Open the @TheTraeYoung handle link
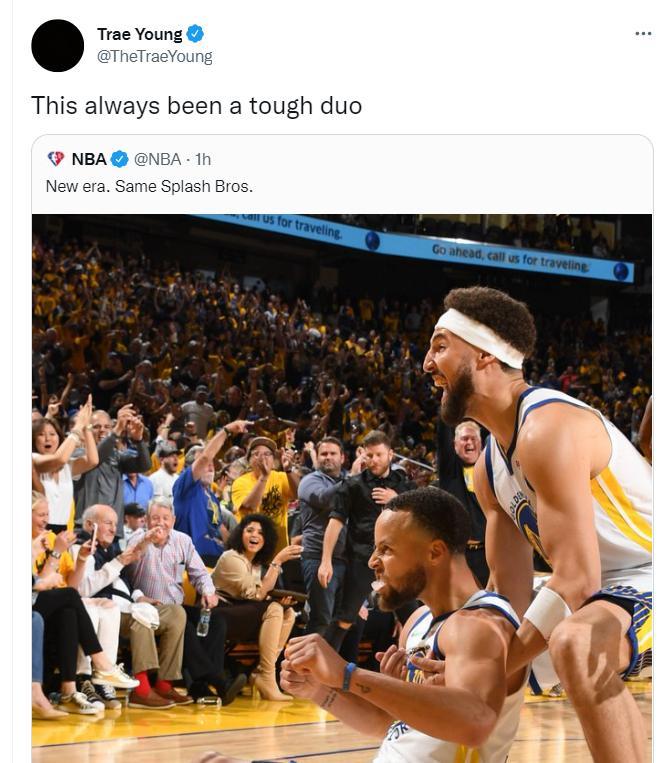The image size is (664, 763). [155, 56]
